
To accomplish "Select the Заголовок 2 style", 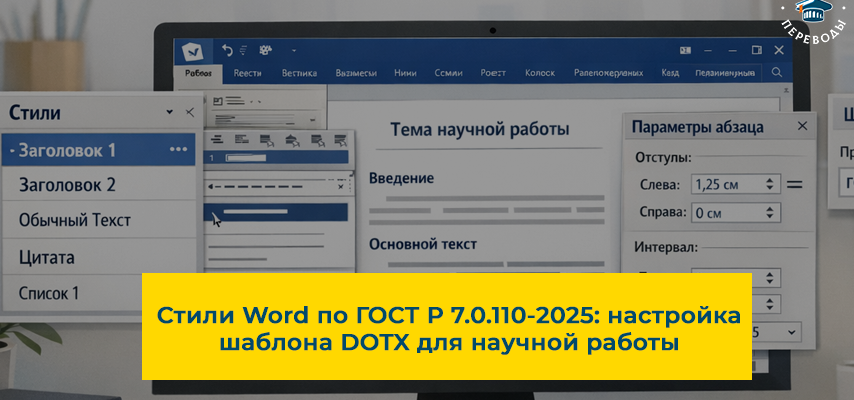I will 68,184.
